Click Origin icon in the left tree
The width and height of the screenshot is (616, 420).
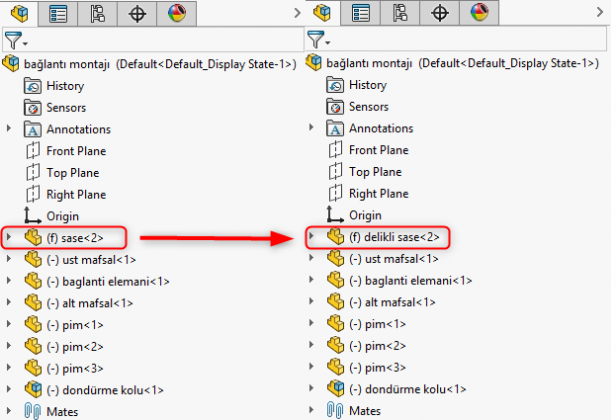click(x=32, y=216)
